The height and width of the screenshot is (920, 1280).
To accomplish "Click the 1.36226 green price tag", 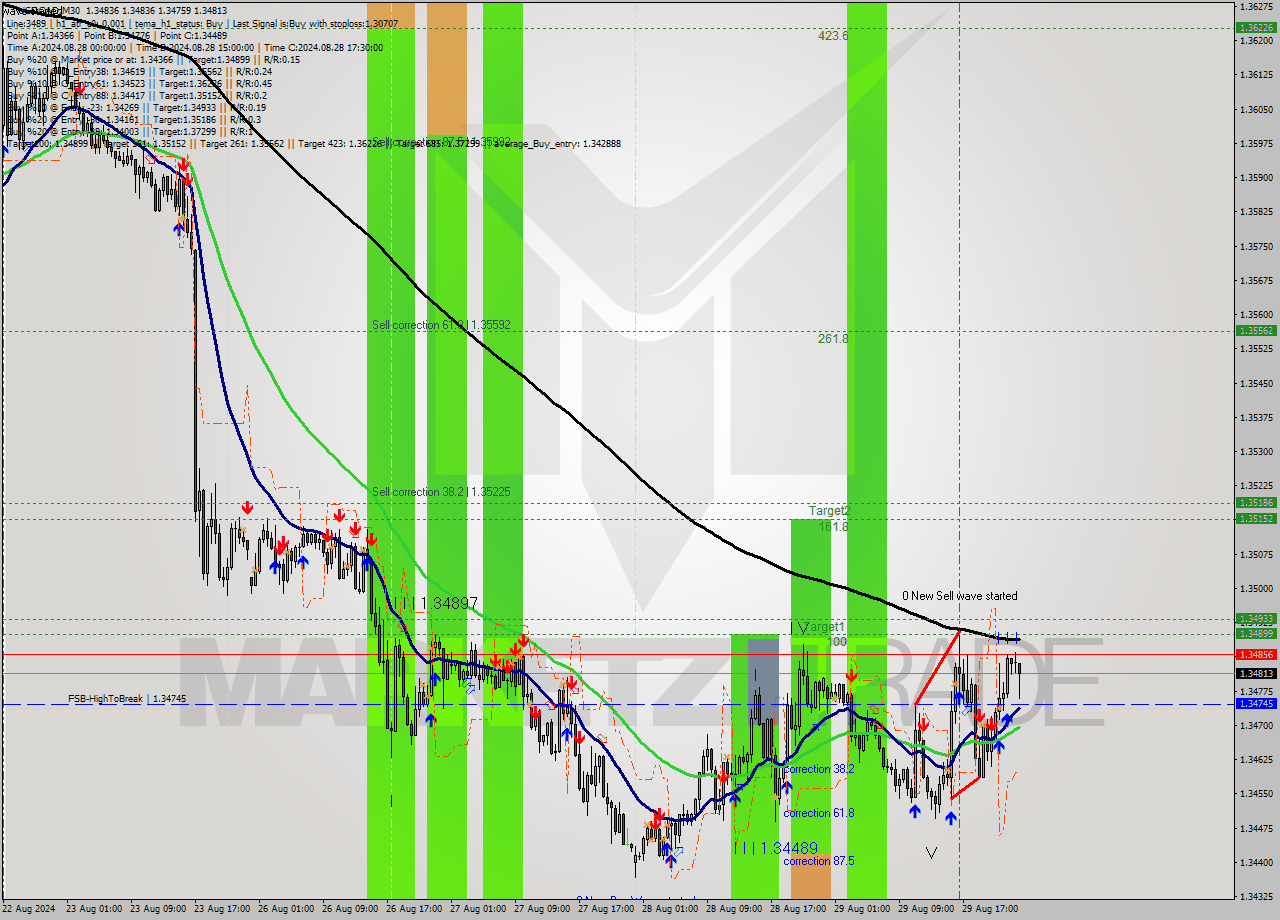I will tap(1255, 28).
